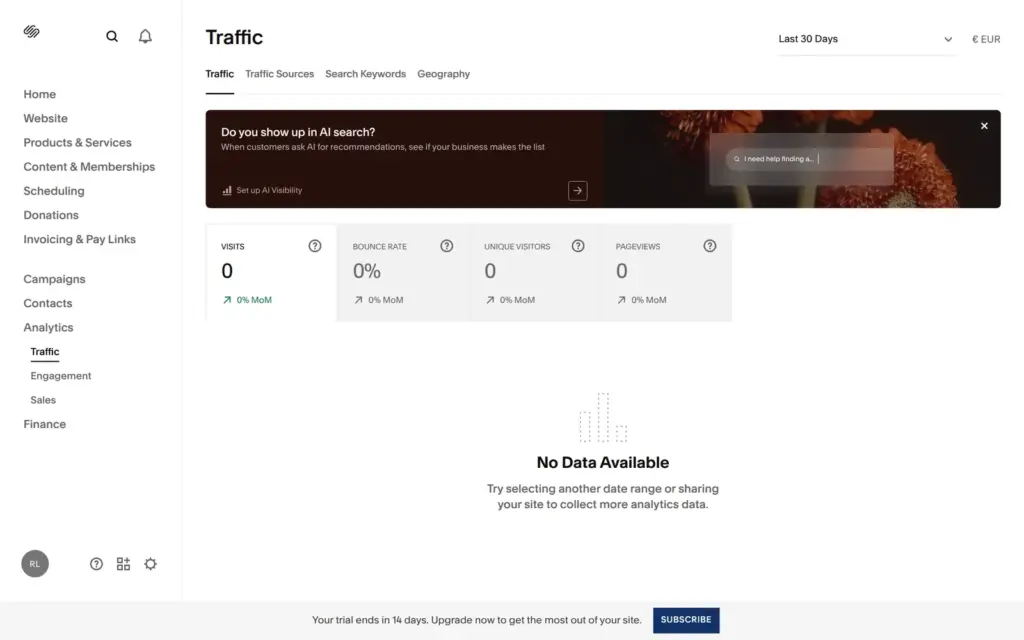Open Donations in sidebar

tap(51, 215)
